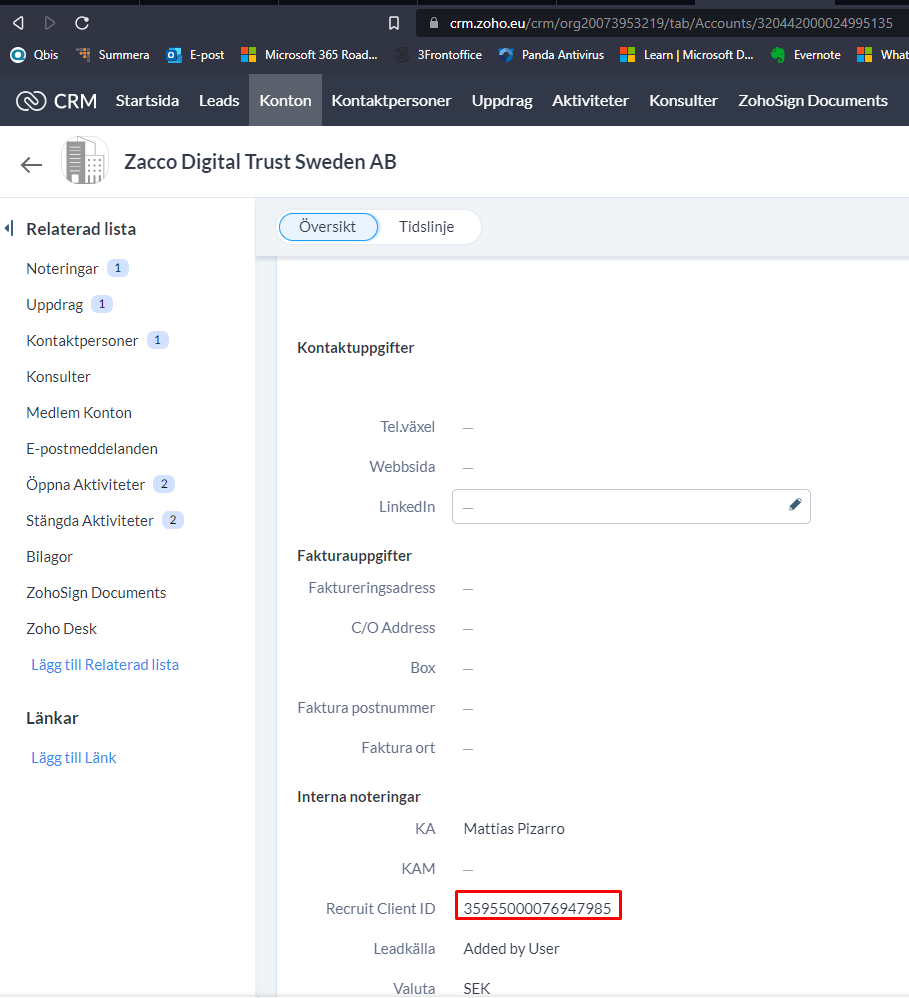Click the LinkedIn input field

point(615,507)
